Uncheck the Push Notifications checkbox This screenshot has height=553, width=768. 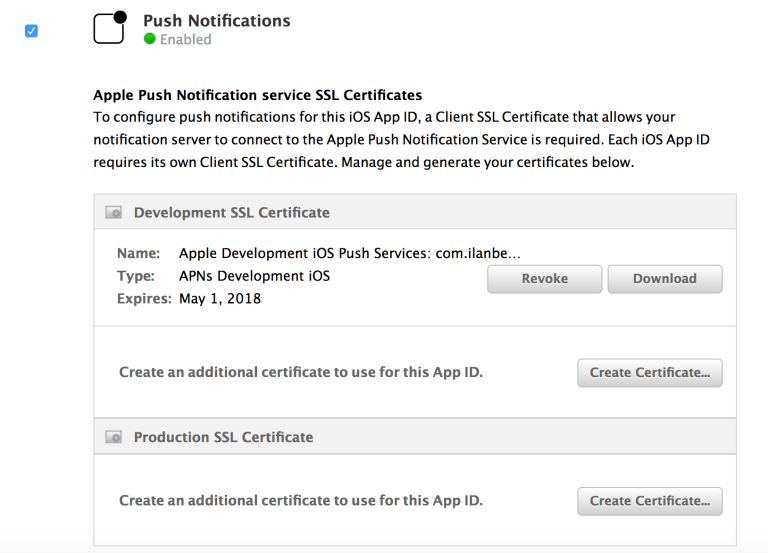coord(31,31)
